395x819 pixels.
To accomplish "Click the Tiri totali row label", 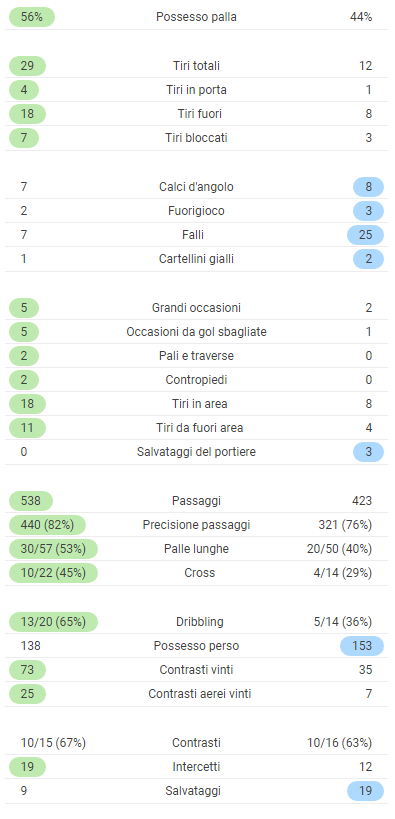I will click(196, 66).
